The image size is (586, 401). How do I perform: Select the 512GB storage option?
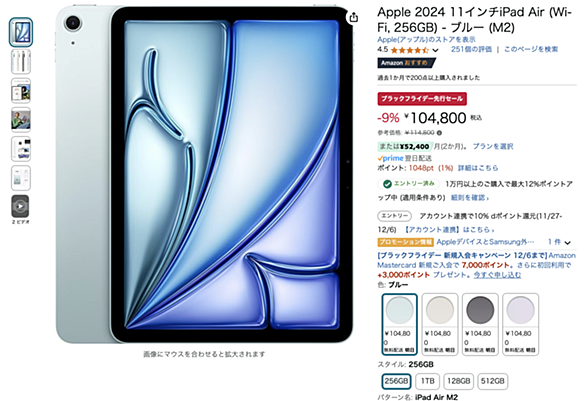coord(493,381)
